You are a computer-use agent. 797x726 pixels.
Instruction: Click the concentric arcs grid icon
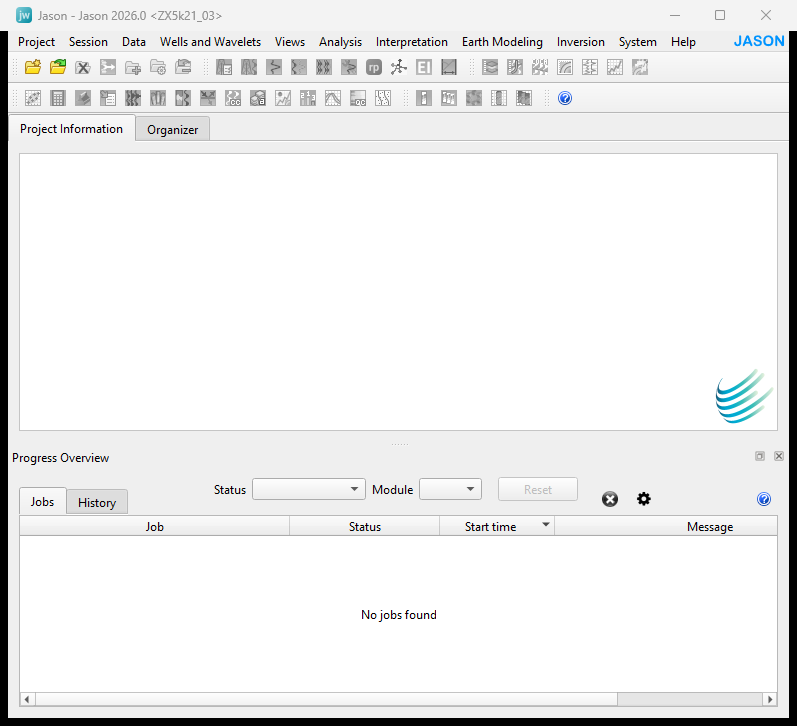point(565,67)
